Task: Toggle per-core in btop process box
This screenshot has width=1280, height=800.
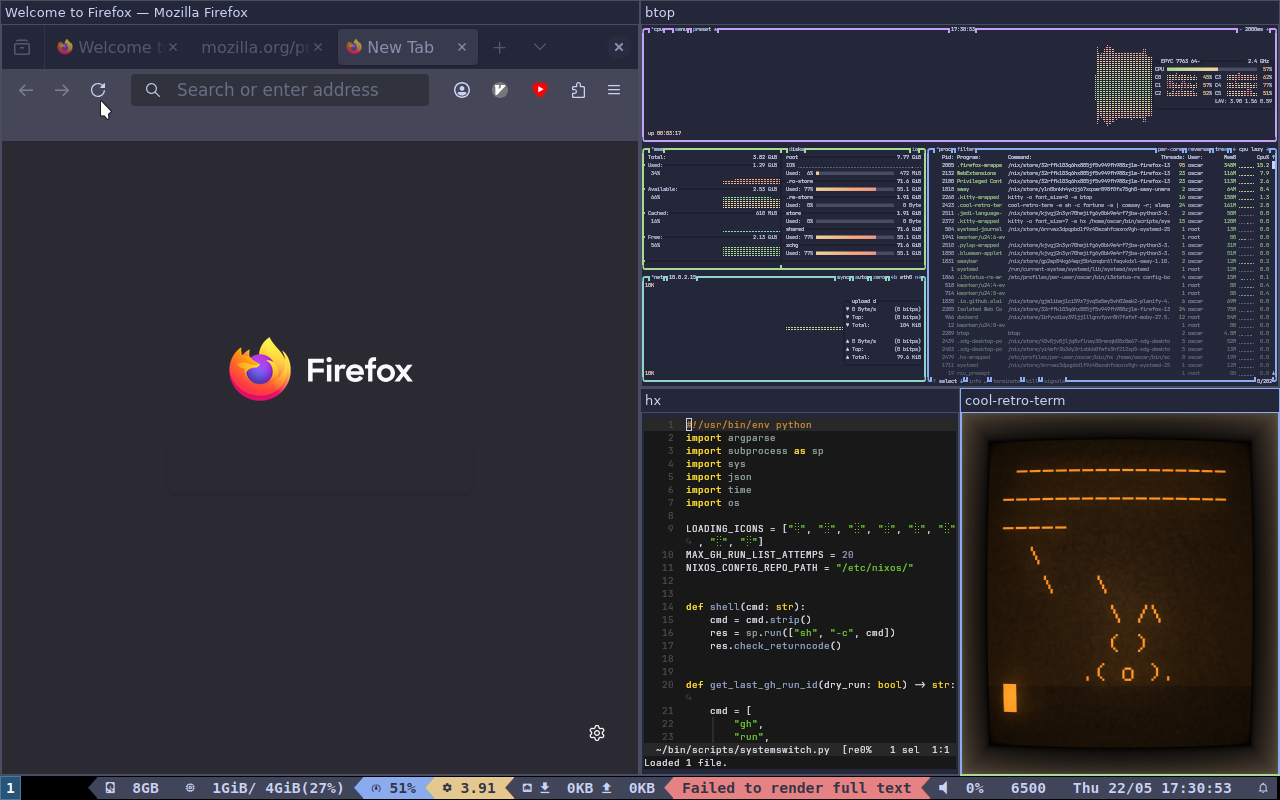Action: pos(1170,149)
